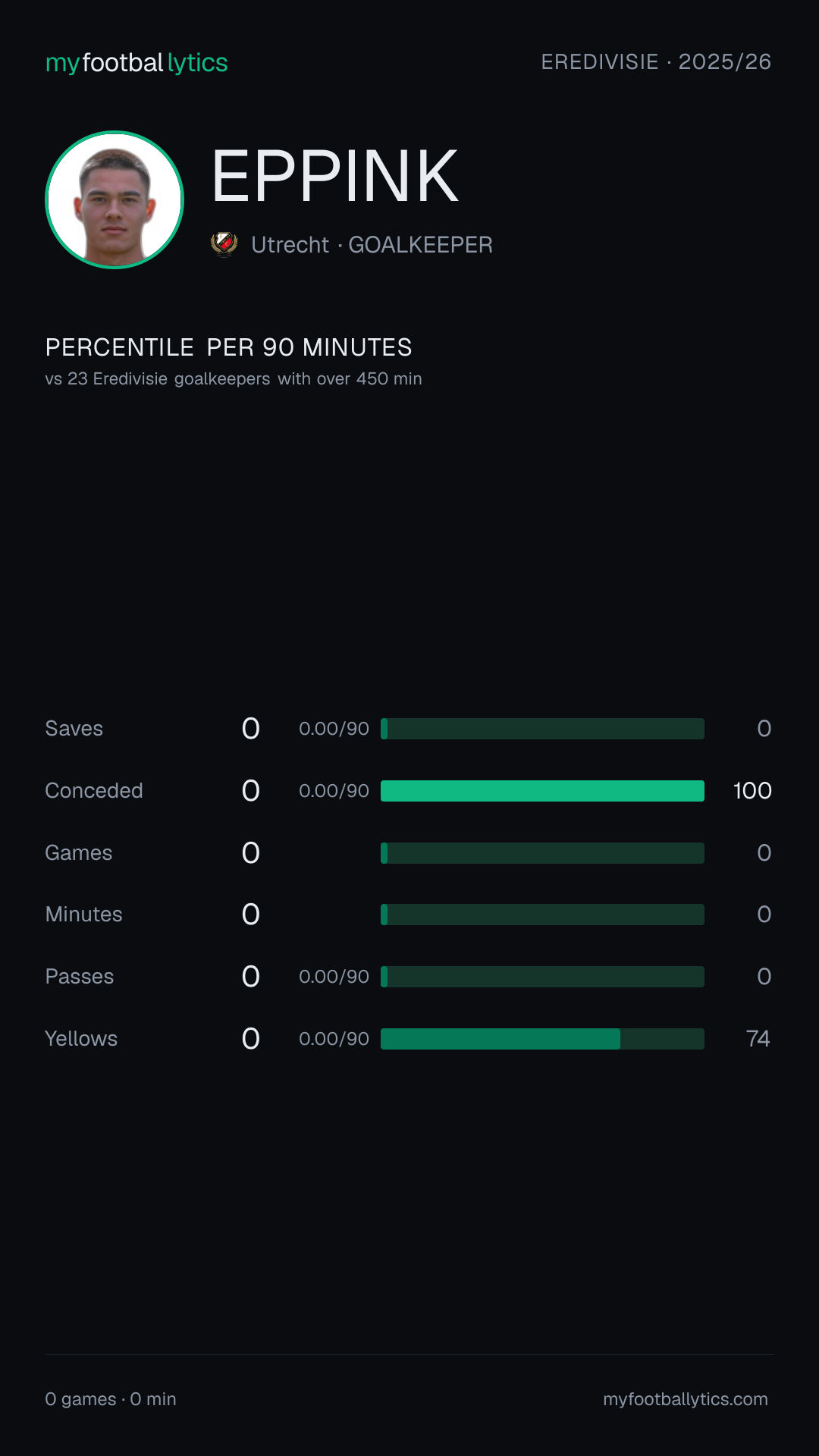This screenshot has width=819, height=1456.
Task: Click the myfootballytics logo
Action: coord(136,63)
